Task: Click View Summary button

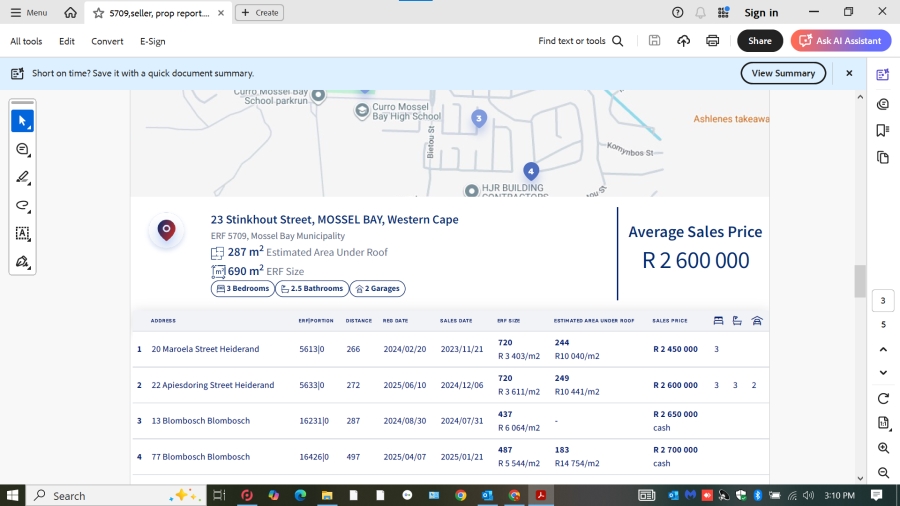Action: [x=783, y=73]
